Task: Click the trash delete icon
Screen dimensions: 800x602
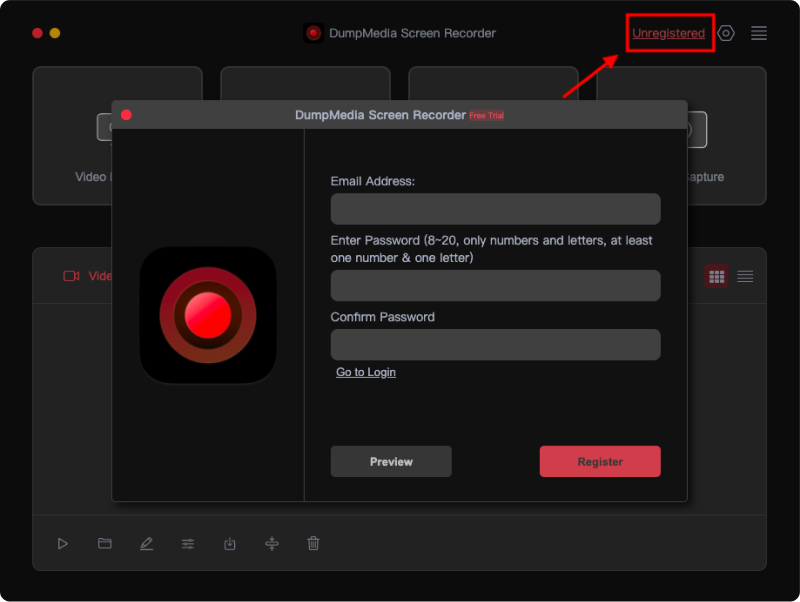Action: point(313,543)
